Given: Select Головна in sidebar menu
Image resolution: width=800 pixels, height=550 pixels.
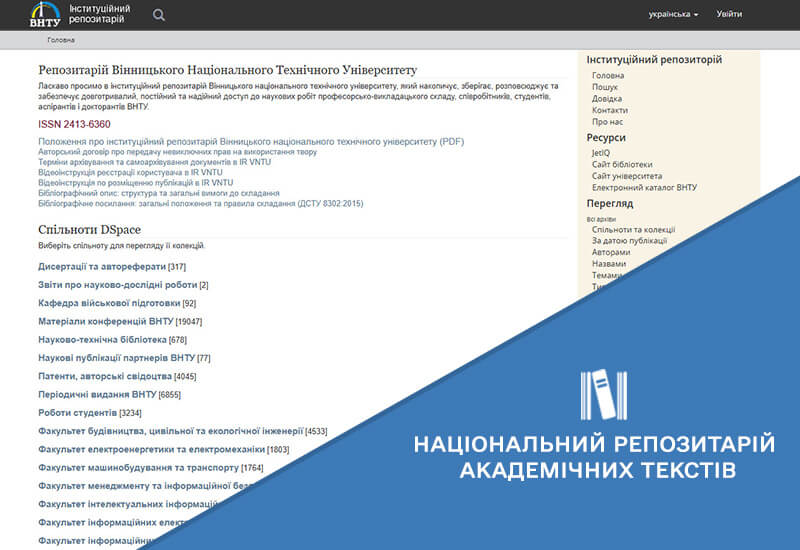Looking at the screenshot, I should [608, 76].
